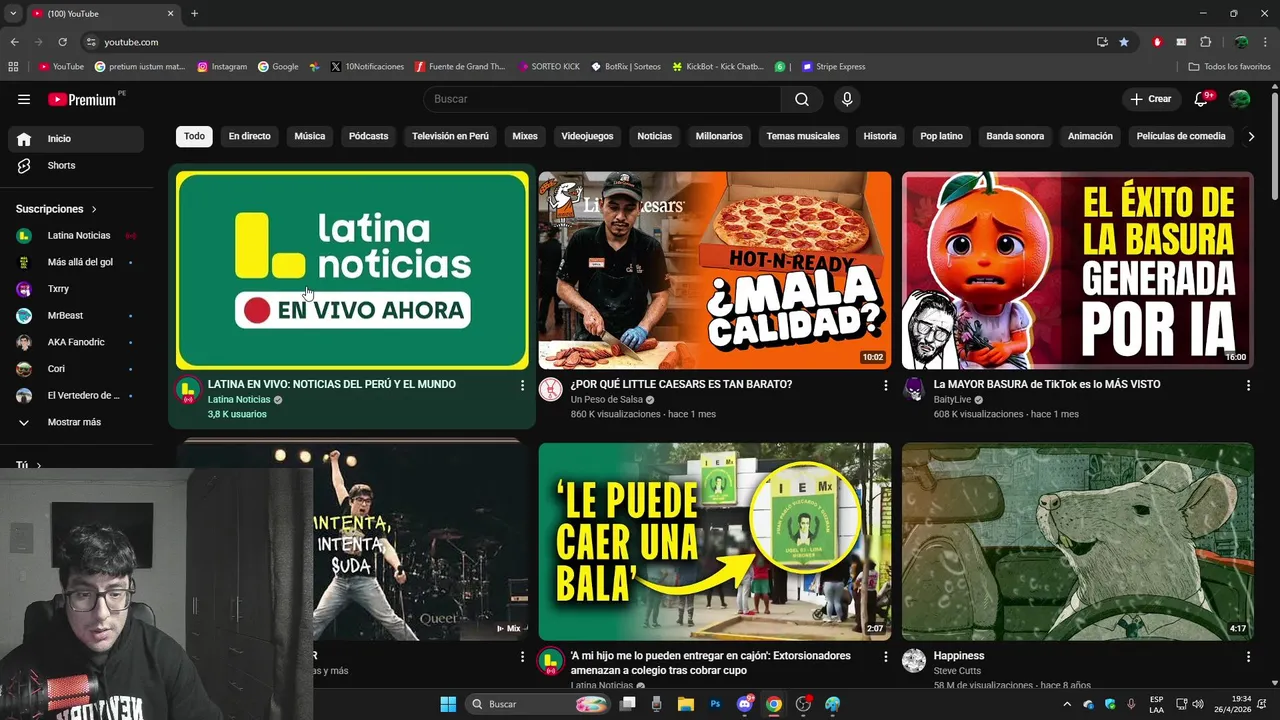The height and width of the screenshot is (720, 1280).
Task: Open options for La MAYOR BASURA video
Action: click(1248, 385)
